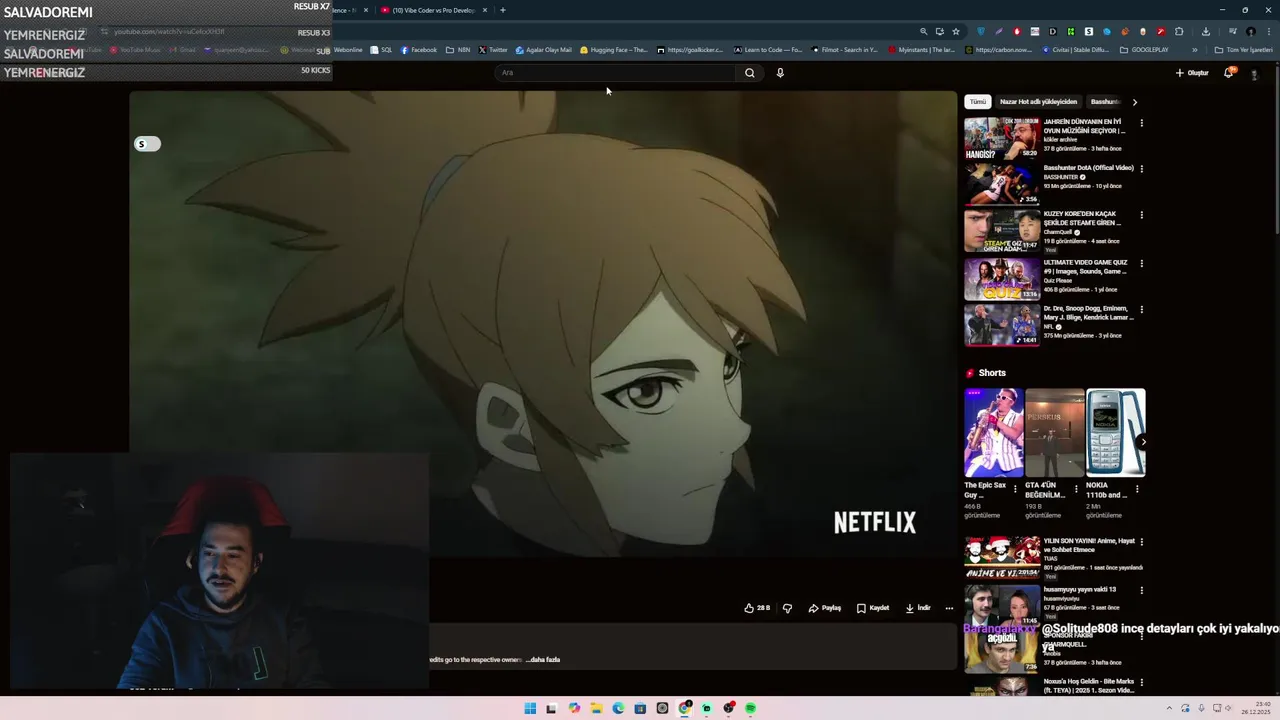This screenshot has height=720, width=1280.
Task: Open the Facebook bookmark
Action: [419, 50]
